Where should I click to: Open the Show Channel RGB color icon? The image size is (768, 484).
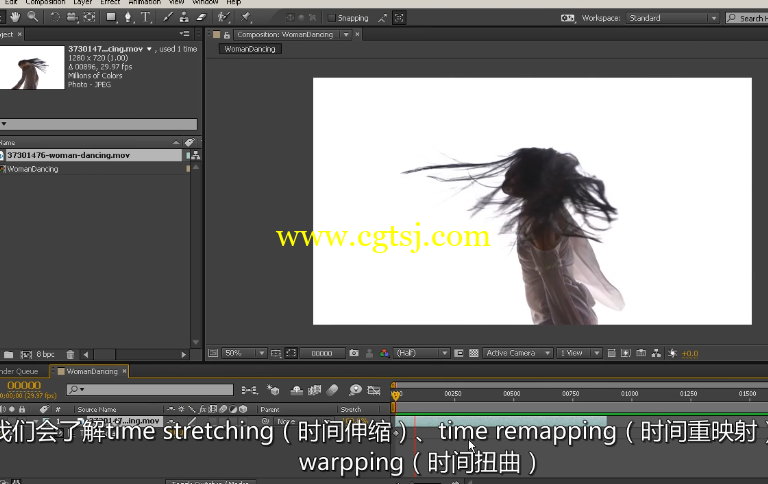384,353
